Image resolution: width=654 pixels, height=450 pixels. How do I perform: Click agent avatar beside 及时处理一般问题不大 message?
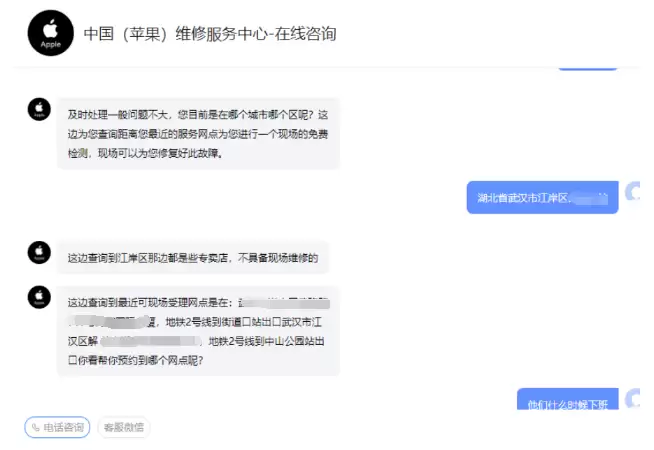(39, 109)
